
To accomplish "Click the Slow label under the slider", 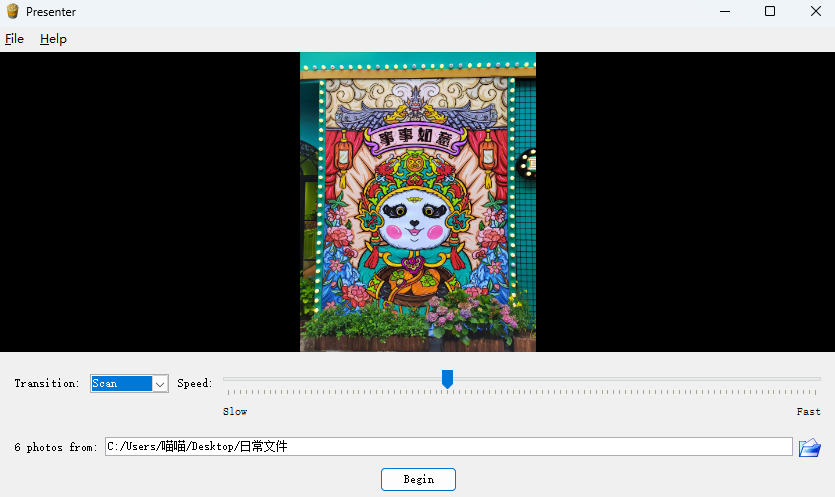I will tap(235, 411).
